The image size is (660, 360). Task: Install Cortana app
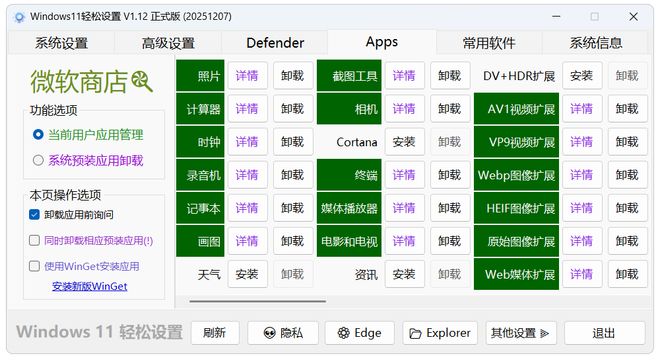pyautogui.click(x=404, y=142)
